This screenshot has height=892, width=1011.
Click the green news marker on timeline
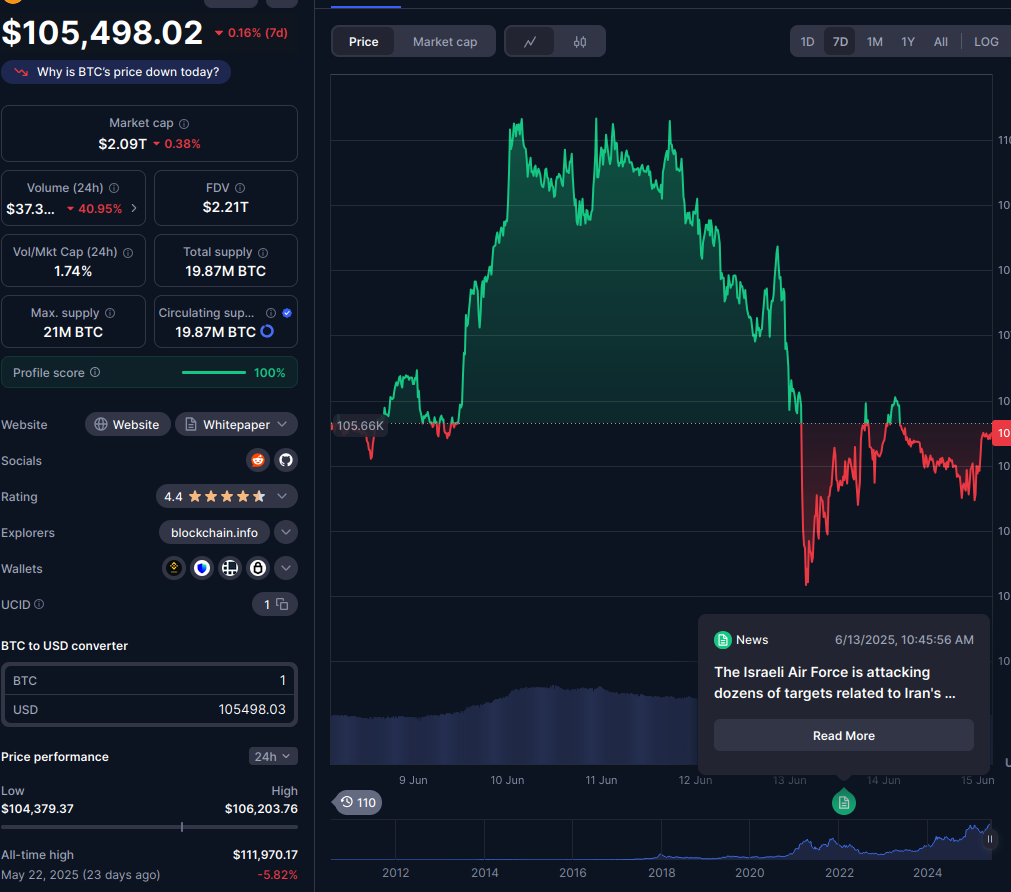pos(843,802)
